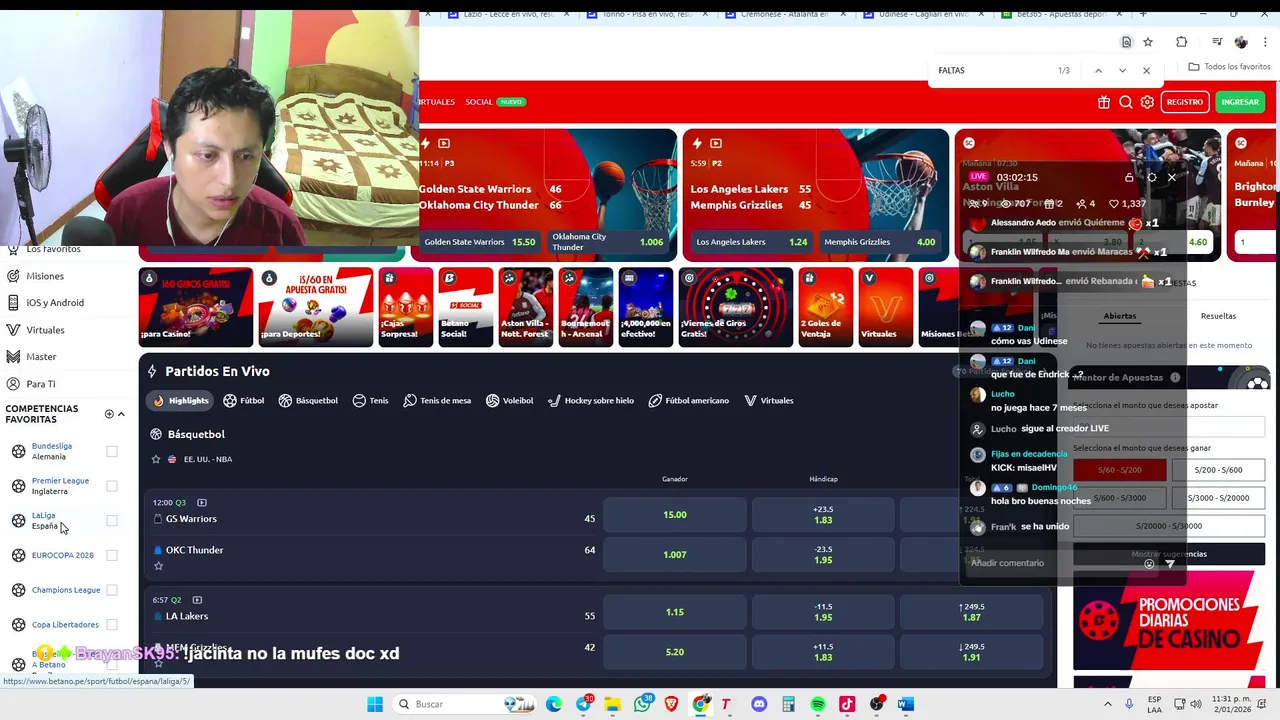
Task: Open the Aston Villa - Nott. Forest promo tile
Action: click(525, 307)
